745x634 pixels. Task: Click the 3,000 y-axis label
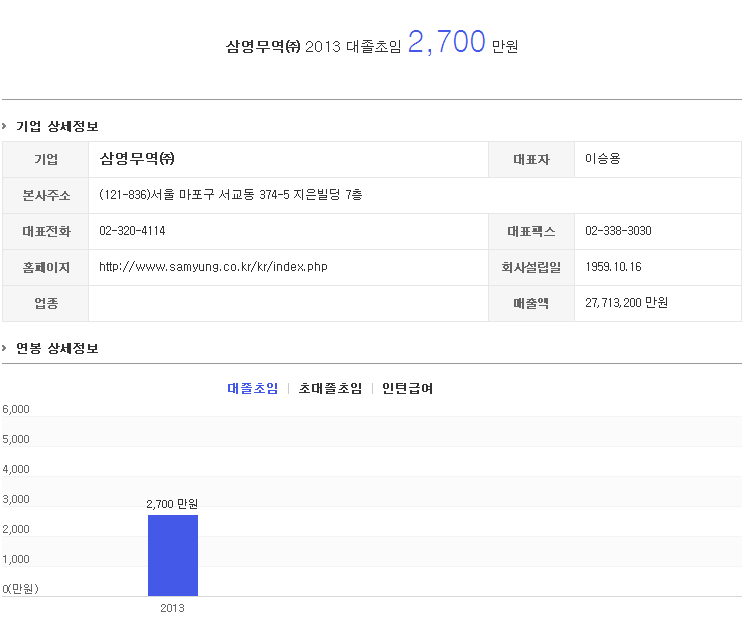click(16, 499)
